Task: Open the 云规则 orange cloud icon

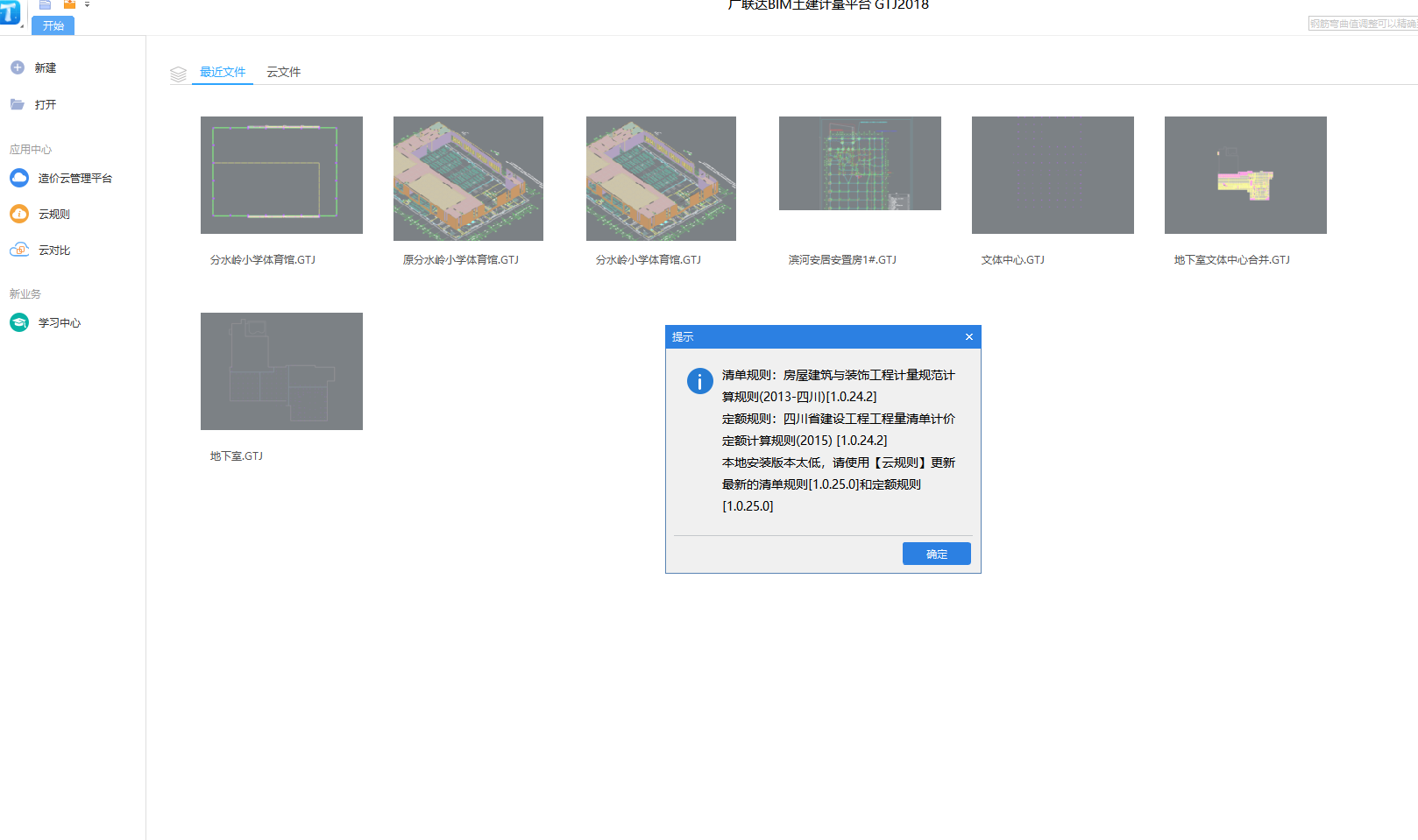Action: [x=19, y=214]
